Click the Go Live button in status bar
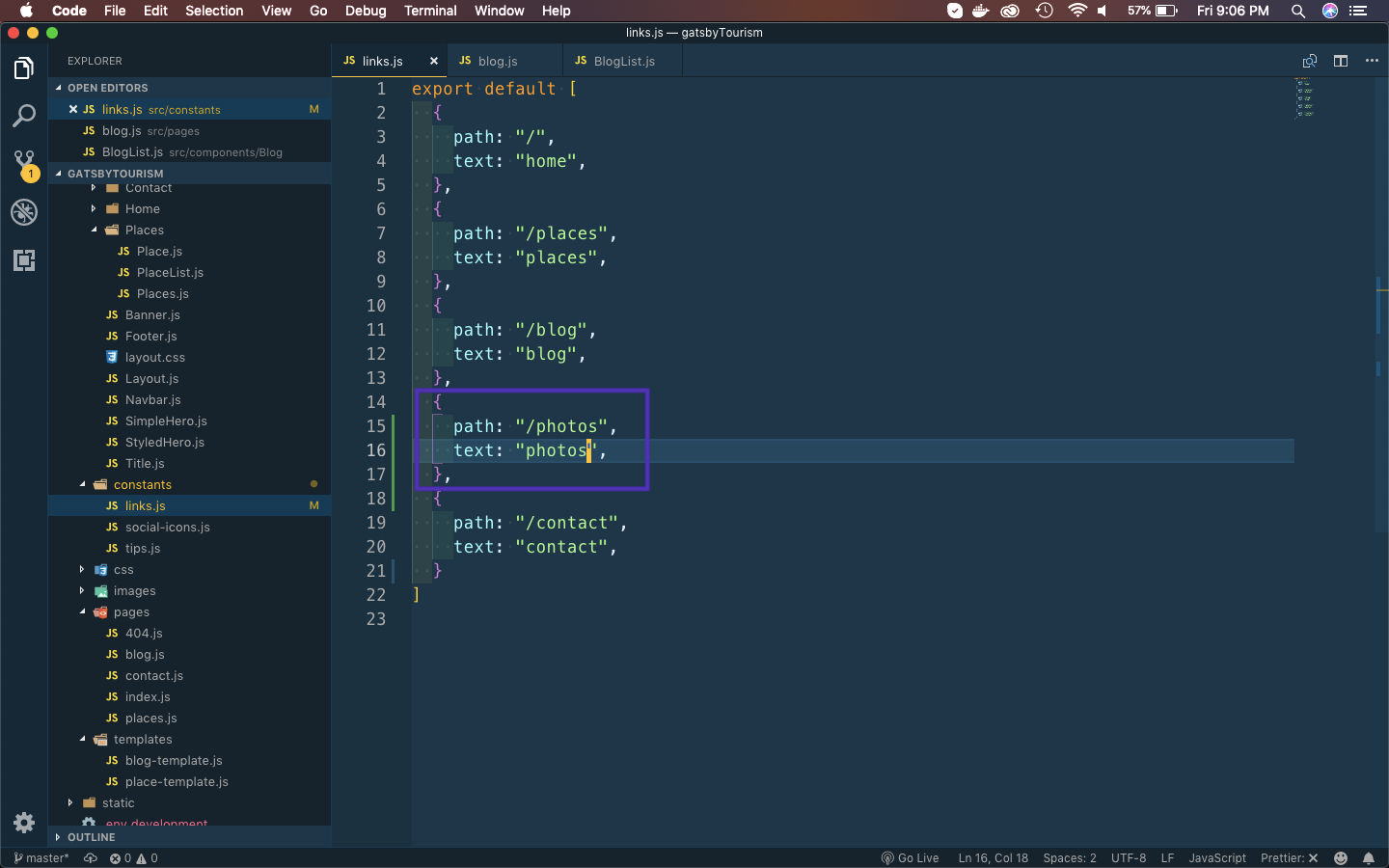Image resolution: width=1389 pixels, height=868 pixels. [910, 858]
